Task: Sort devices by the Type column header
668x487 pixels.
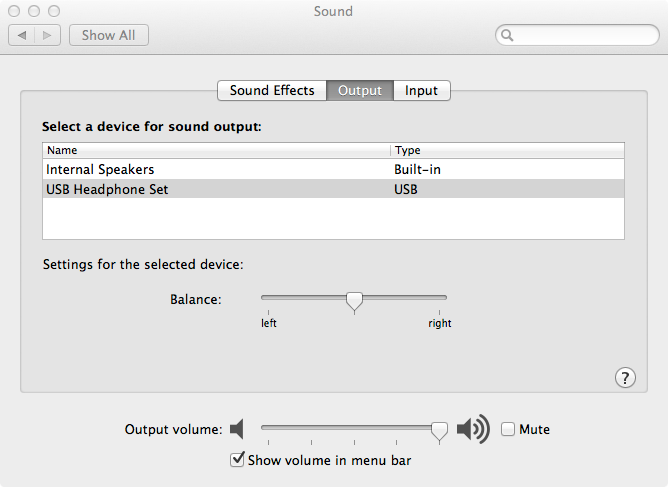Action: (x=507, y=150)
